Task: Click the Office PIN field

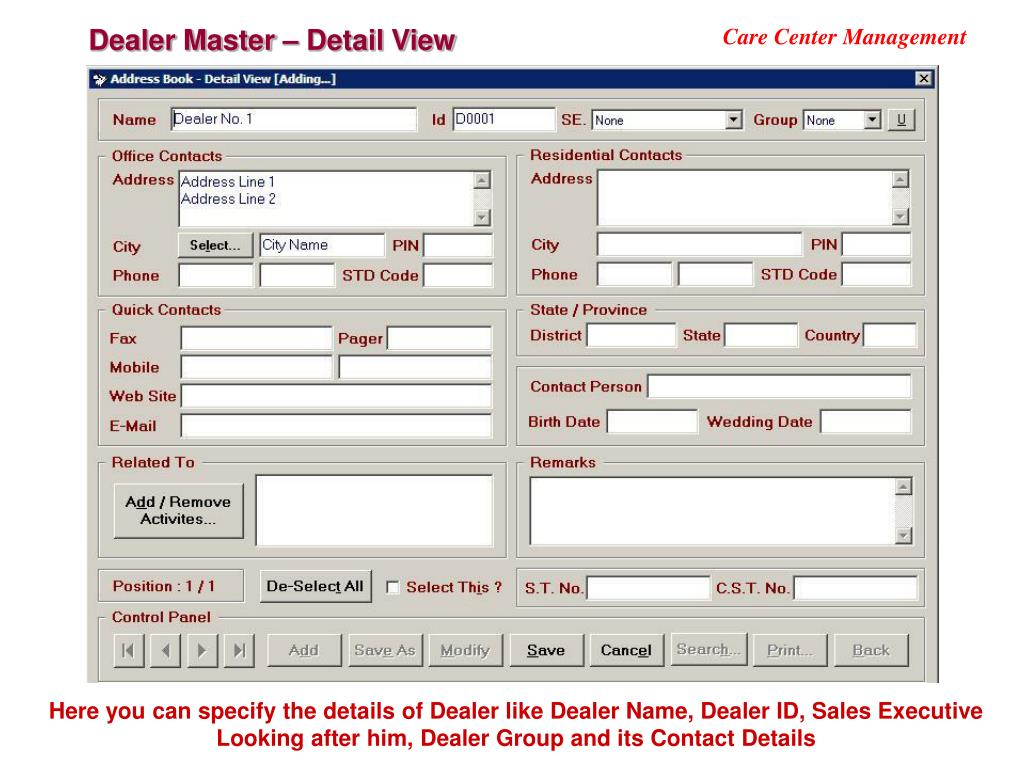Action: pyautogui.click(x=458, y=246)
